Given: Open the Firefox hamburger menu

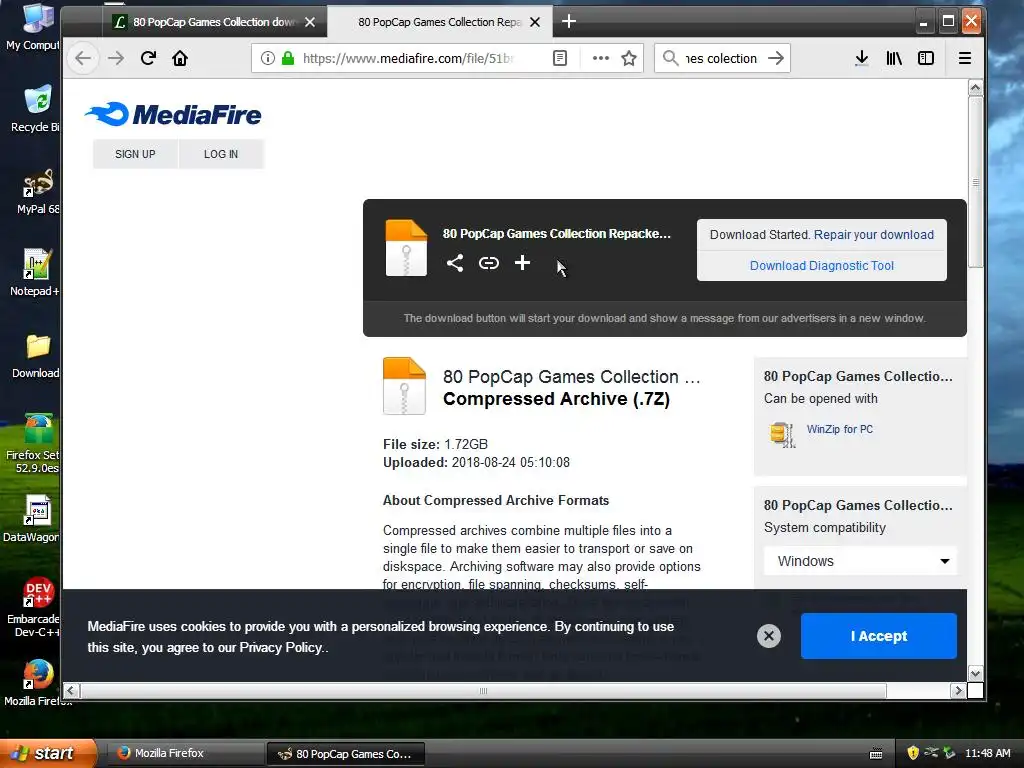Looking at the screenshot, I should (x=965, y=58).
